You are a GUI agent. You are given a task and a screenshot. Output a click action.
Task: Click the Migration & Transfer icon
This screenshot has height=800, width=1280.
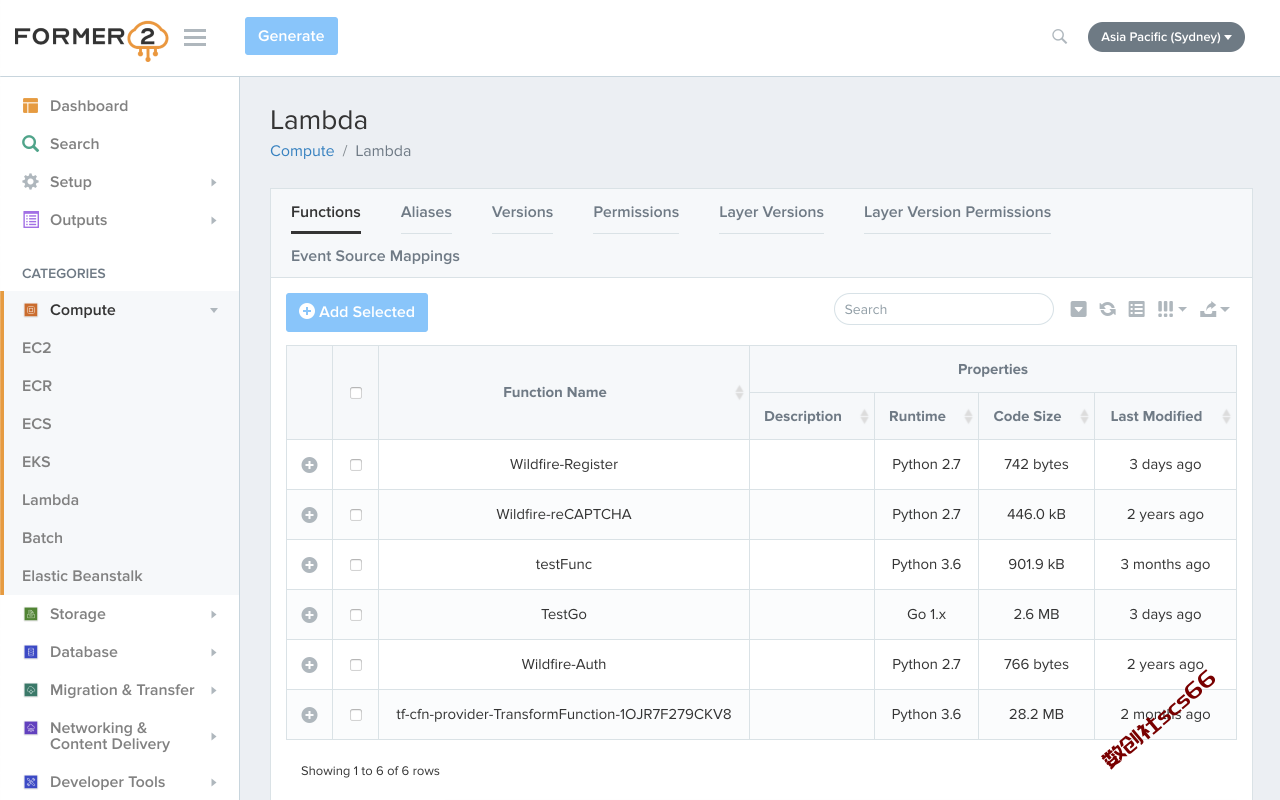(x=31, y=690)
